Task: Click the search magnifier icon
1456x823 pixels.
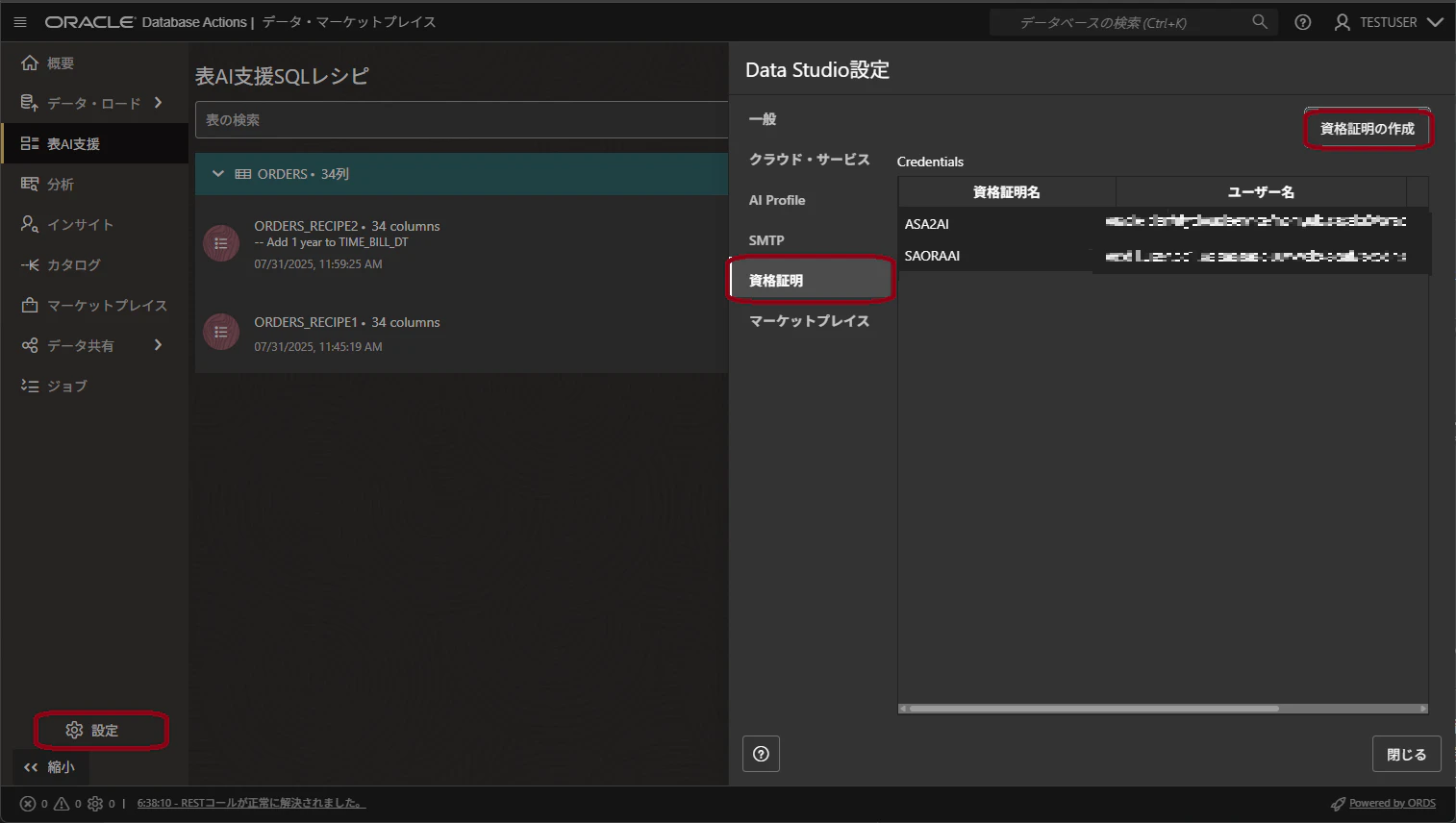Action: (x=1259, y=22)
